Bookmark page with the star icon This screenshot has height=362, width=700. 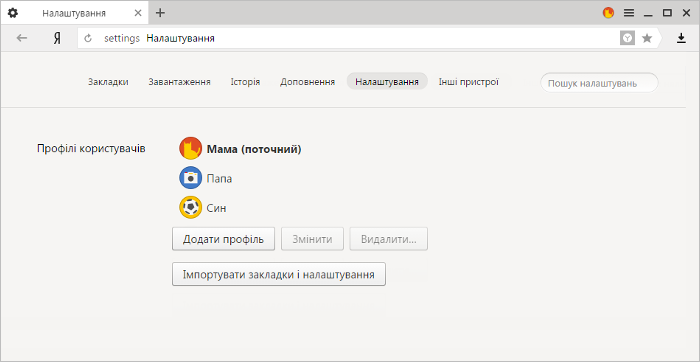[647, 38]
